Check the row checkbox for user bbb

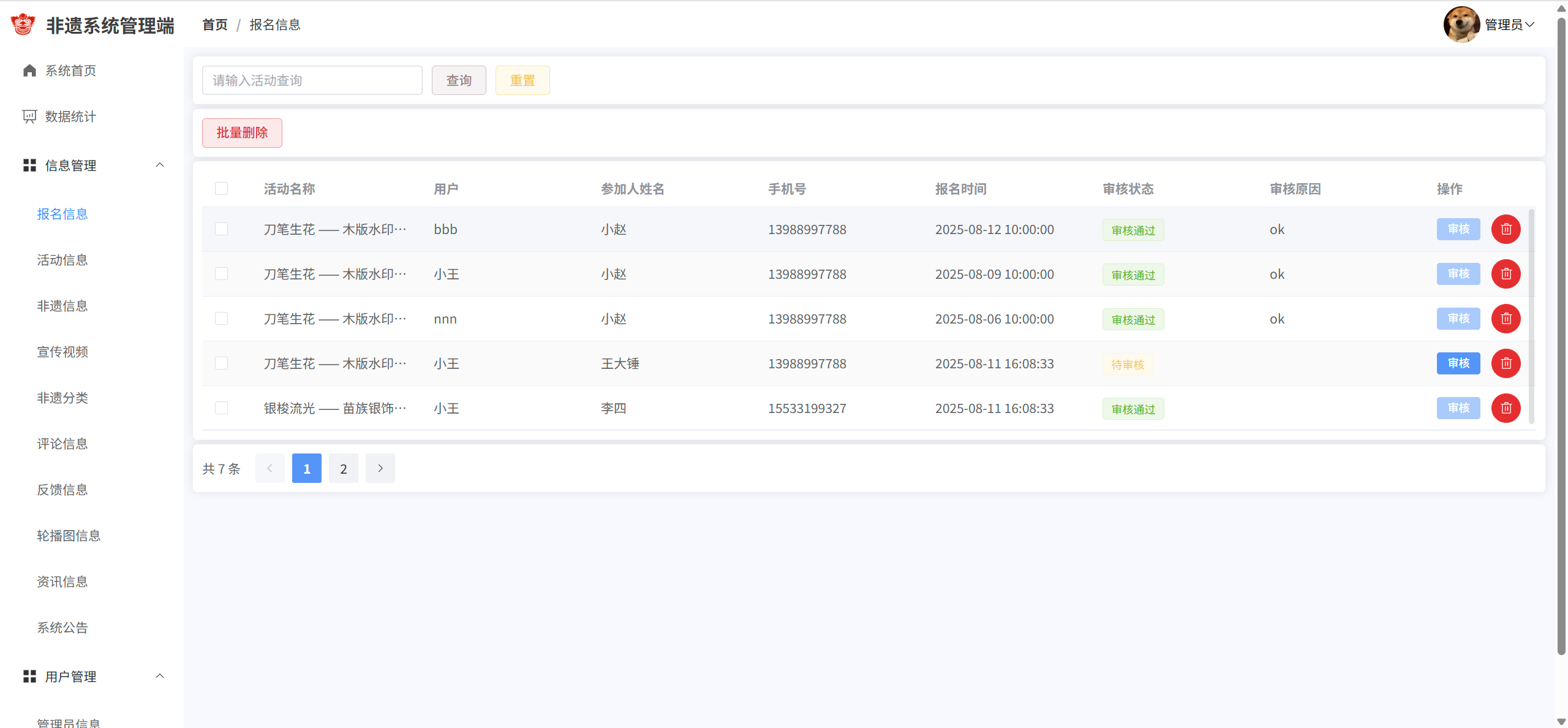coord(221,229)
